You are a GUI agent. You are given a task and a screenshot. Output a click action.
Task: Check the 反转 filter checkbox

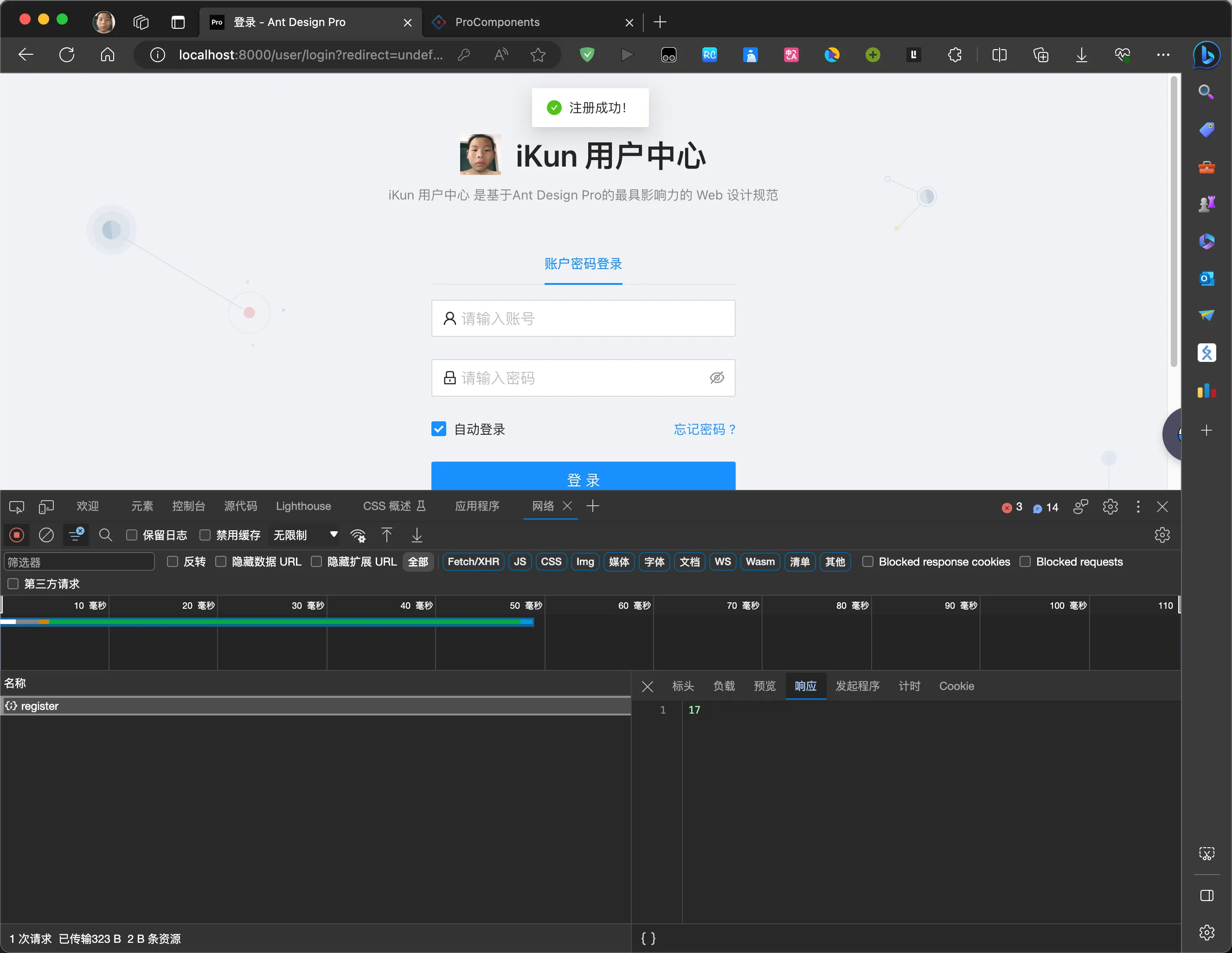click(173, 561)
